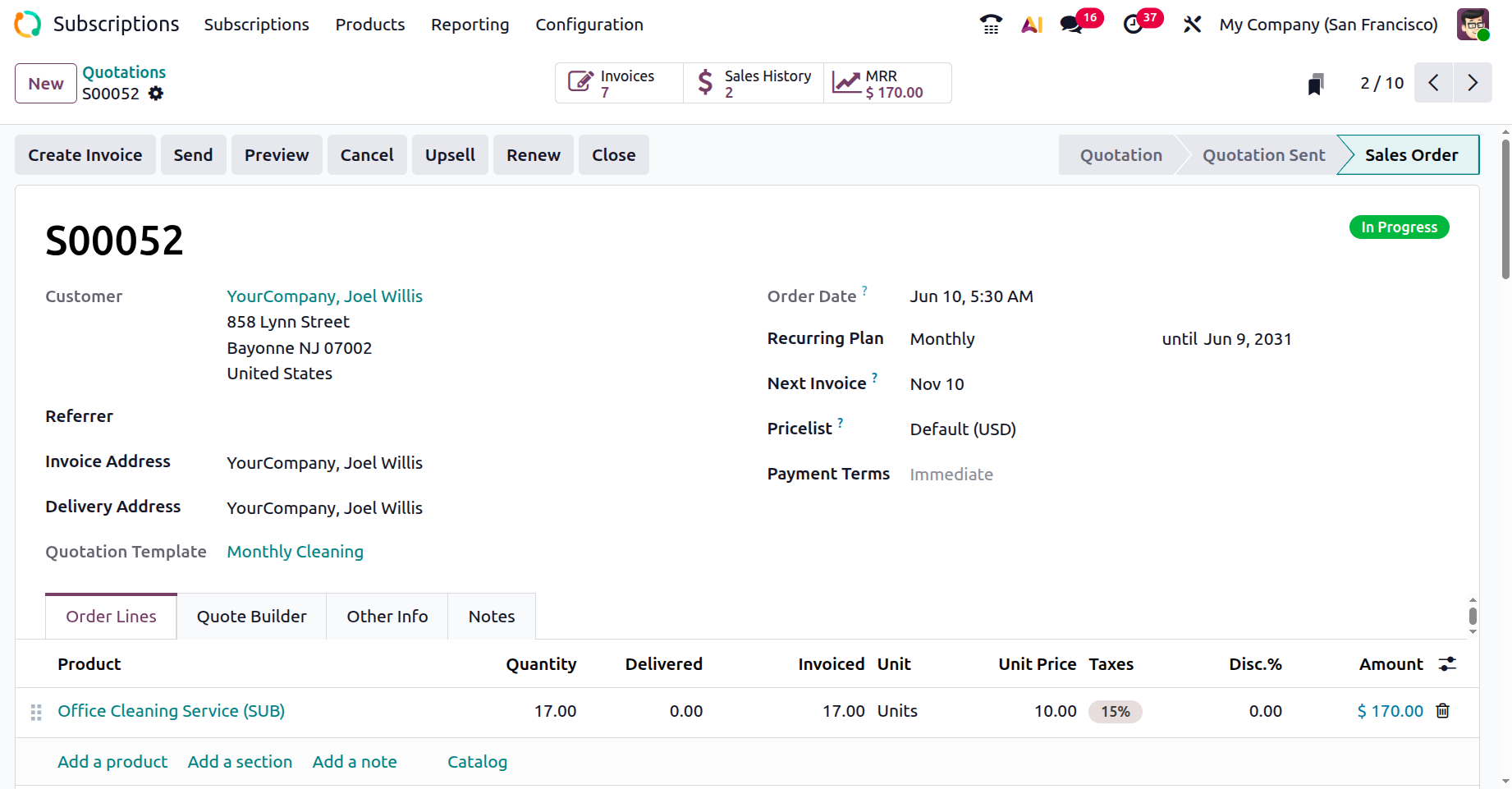Click the Create Invoice button
Viewport: 1512px width, 789px height.
click(85, 155)
